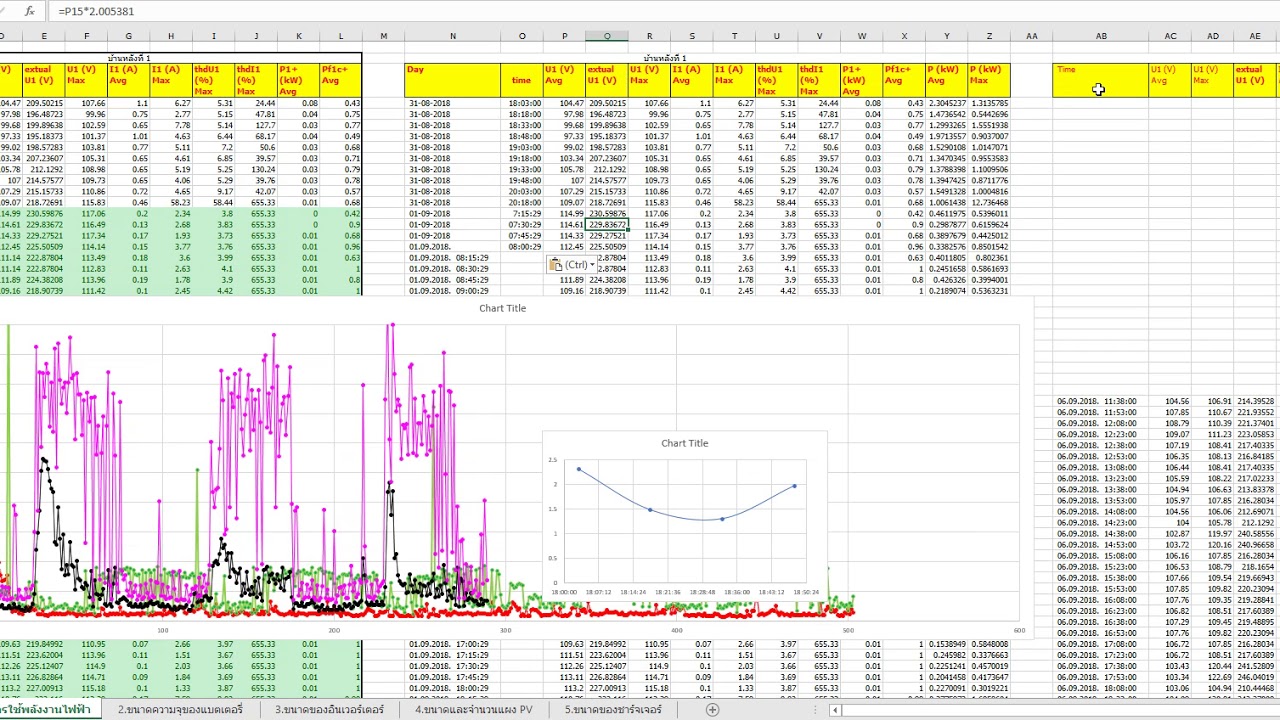Screen dimensions: 1280x720
Task: Select column Z header
Action: coord(989,36)
